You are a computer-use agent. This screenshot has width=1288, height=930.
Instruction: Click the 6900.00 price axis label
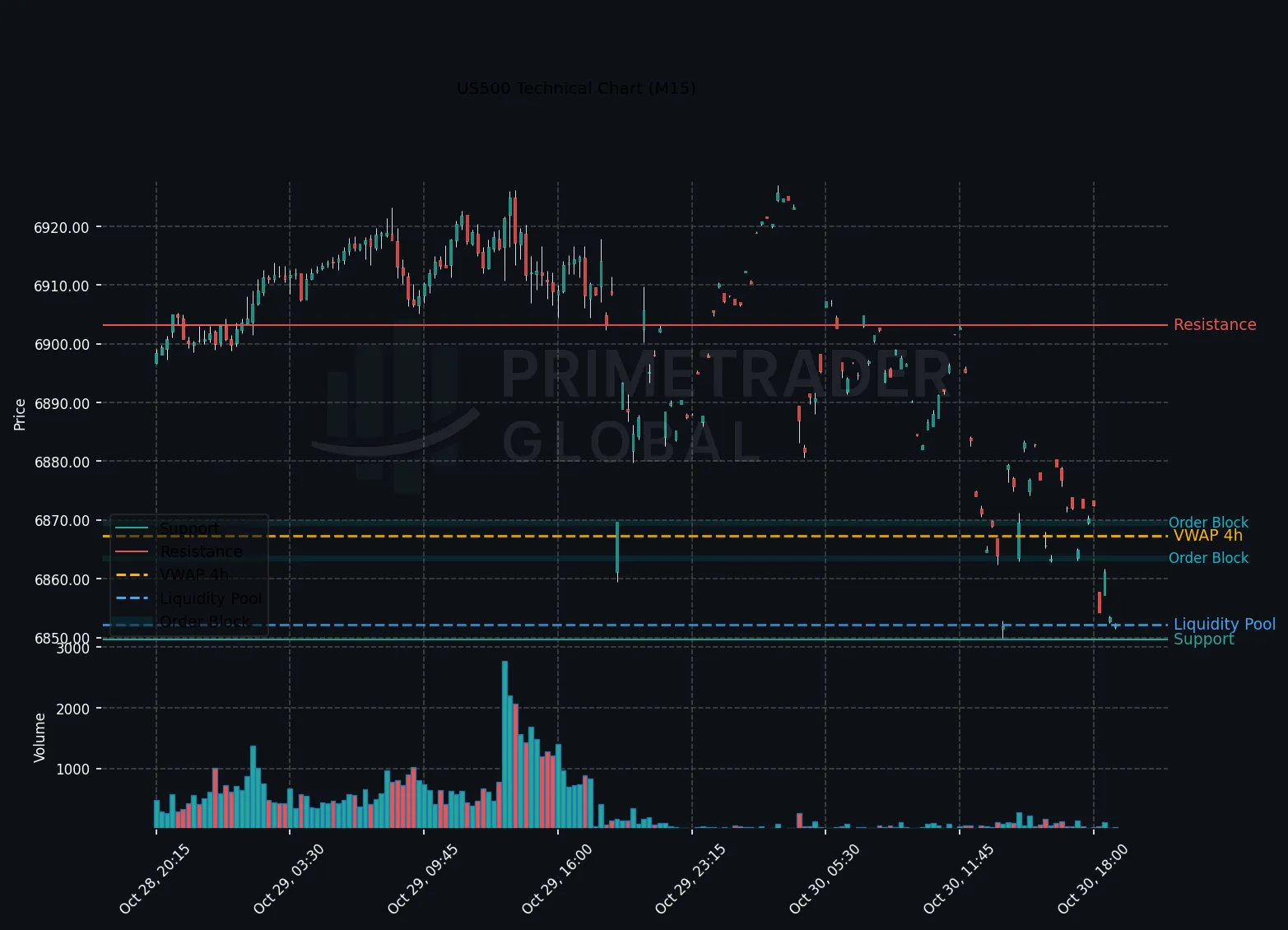pos(62,345)
